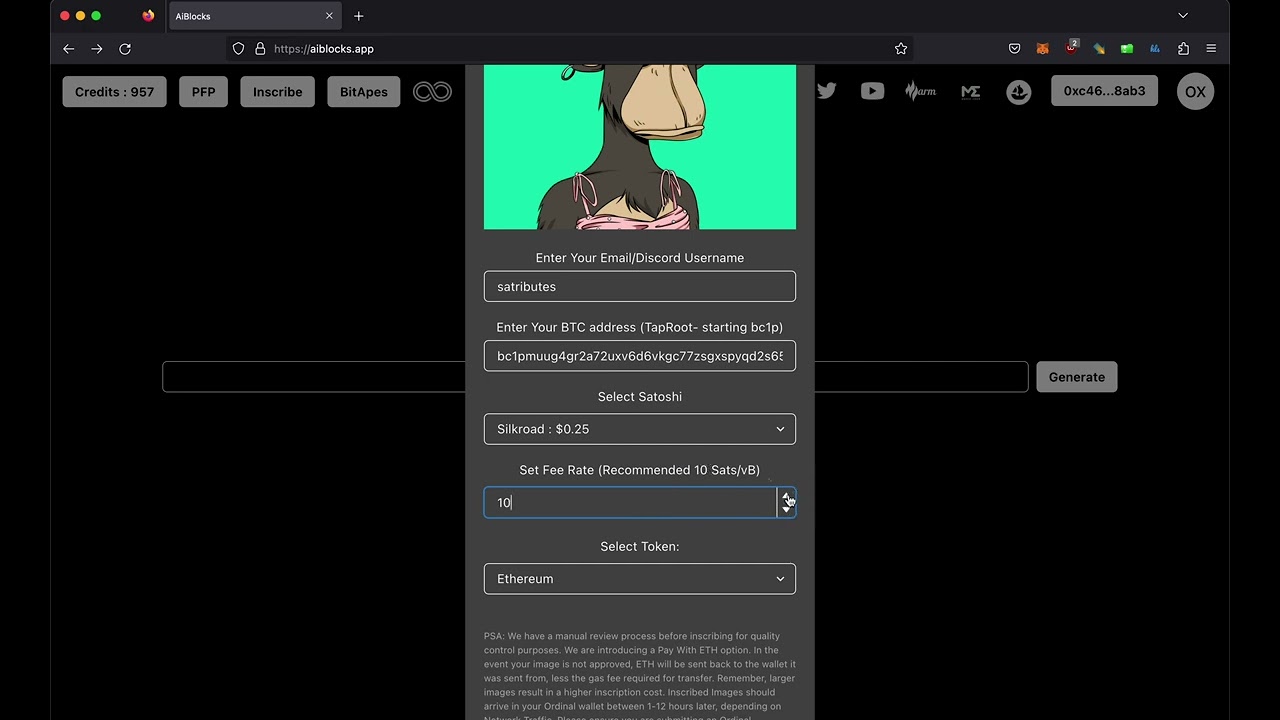
Task: Expand the Select Satoshi dropdown
Action: (x=640, y=429)
